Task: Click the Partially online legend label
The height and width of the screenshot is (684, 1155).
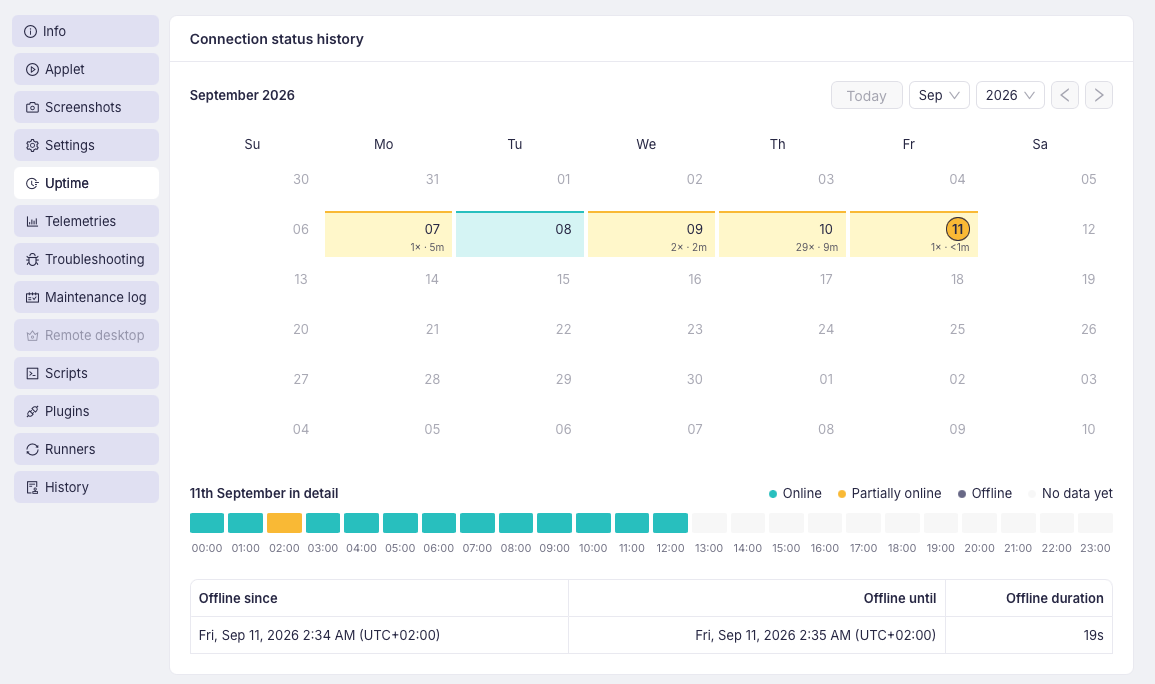Action: (896, 493)
